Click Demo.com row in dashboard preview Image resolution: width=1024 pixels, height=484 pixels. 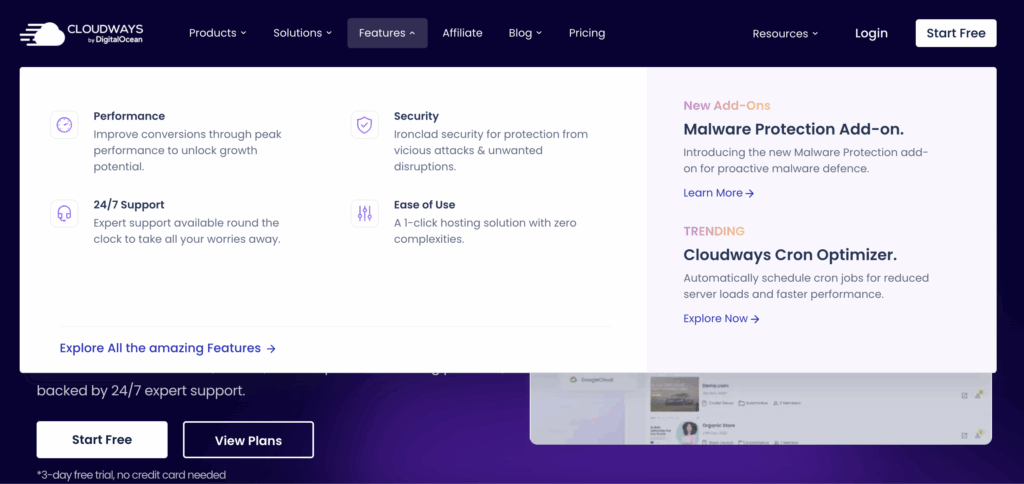818,394
